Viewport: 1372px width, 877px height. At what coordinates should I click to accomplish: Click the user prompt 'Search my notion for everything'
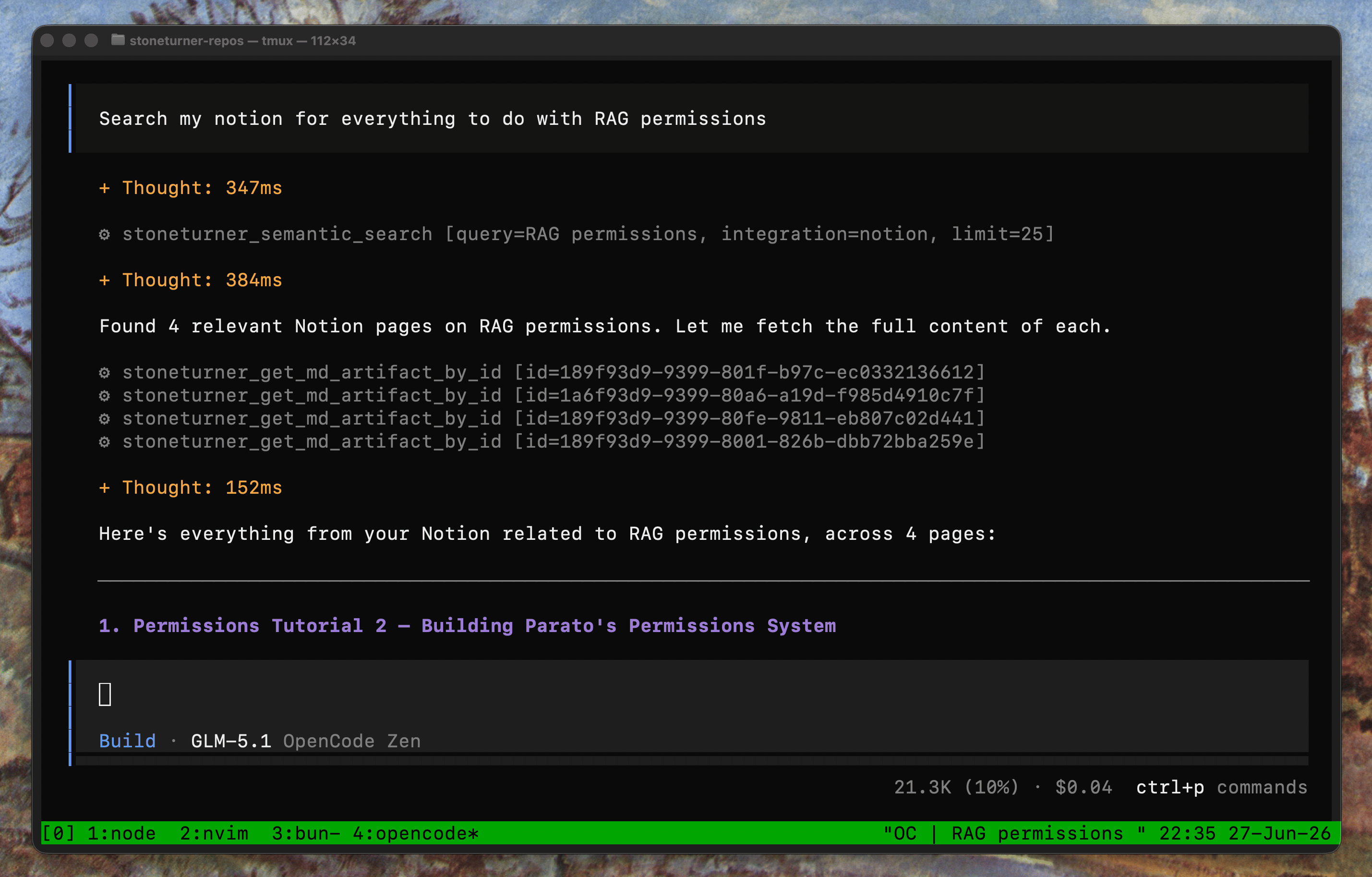433,119
